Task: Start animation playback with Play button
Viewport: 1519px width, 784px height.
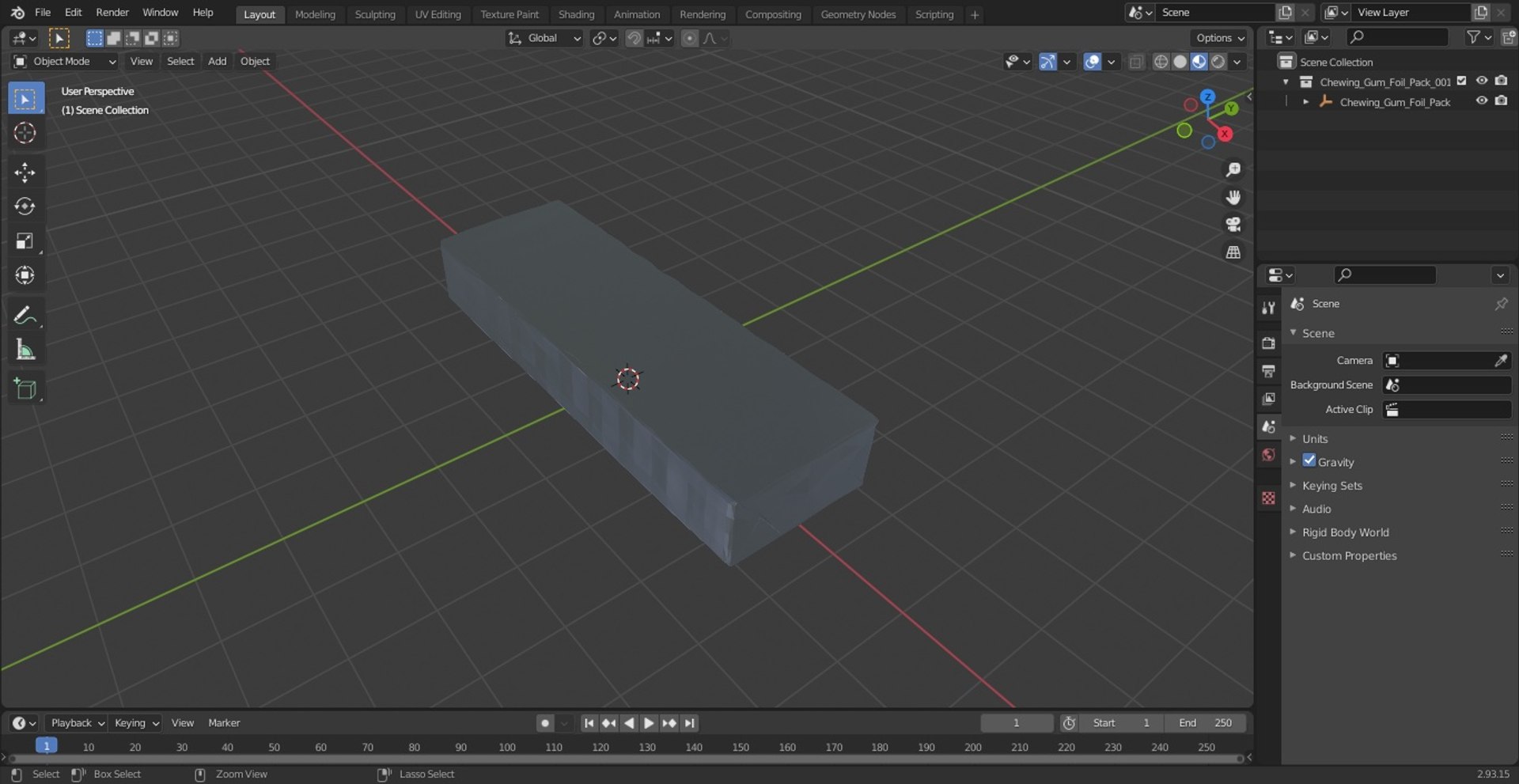Action: point(649,723)
